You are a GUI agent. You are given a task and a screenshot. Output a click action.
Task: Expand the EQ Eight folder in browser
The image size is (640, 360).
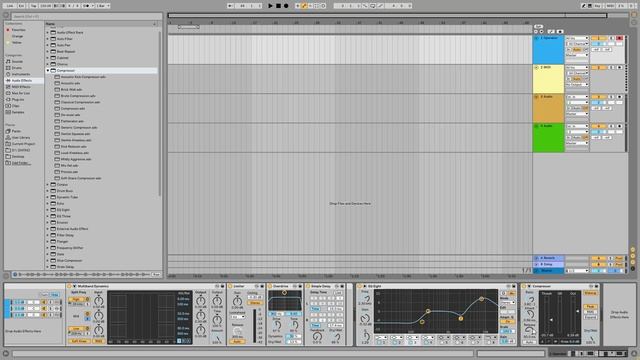pos(48,210)
